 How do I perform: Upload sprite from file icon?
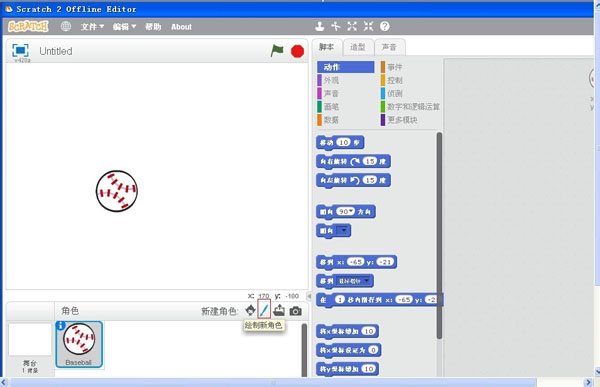pos(279,310)
